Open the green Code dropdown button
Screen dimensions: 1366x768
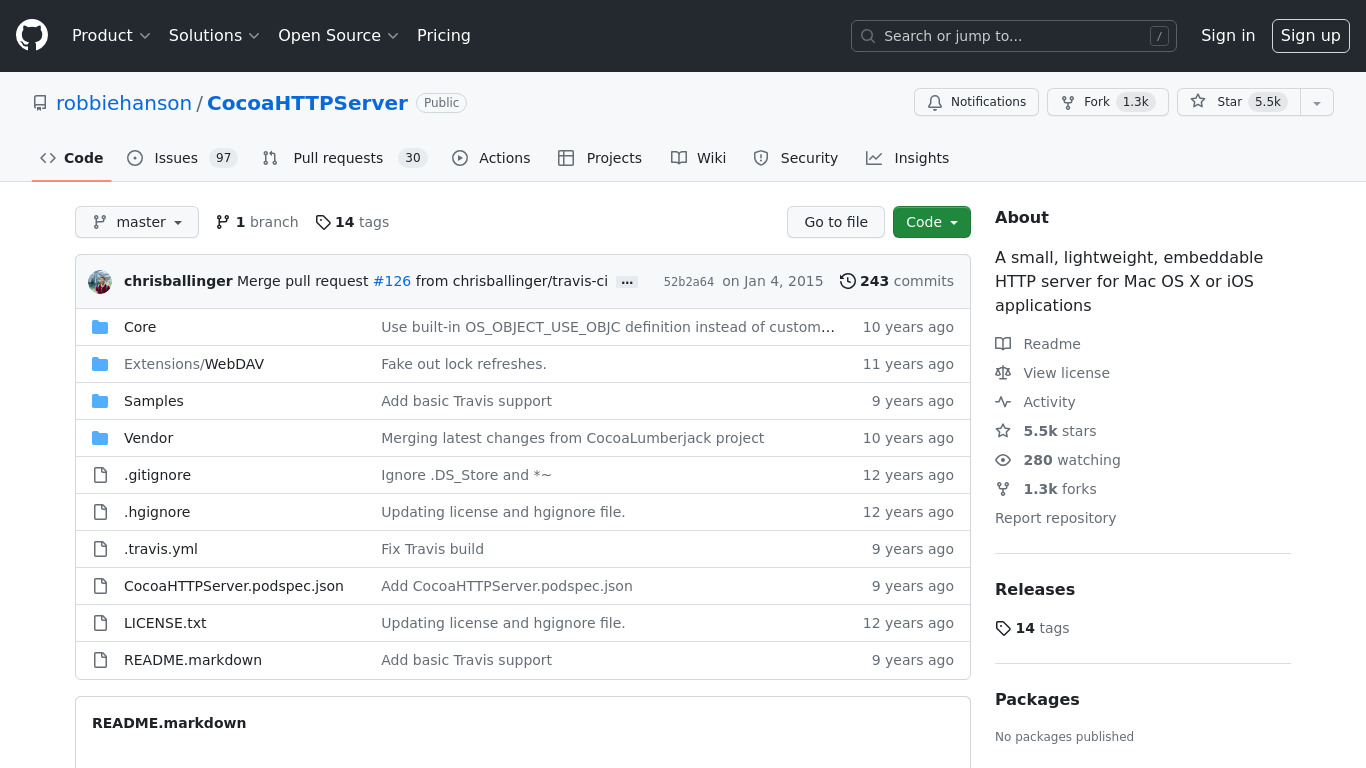coord(932,222)
